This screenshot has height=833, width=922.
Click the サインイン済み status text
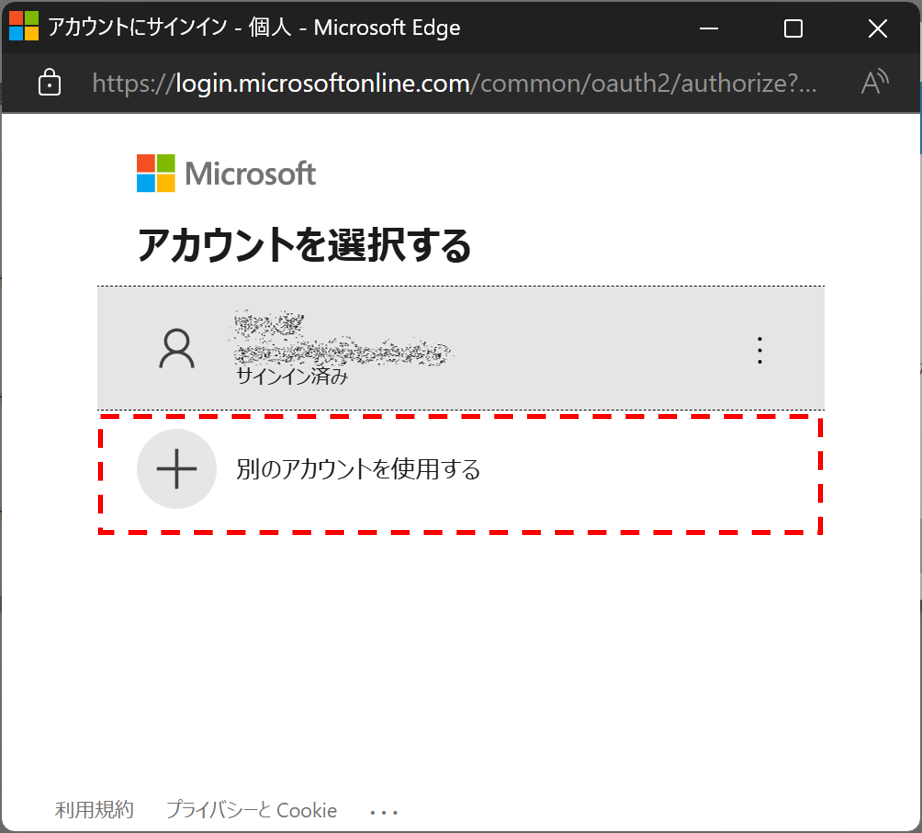(292, 376)
